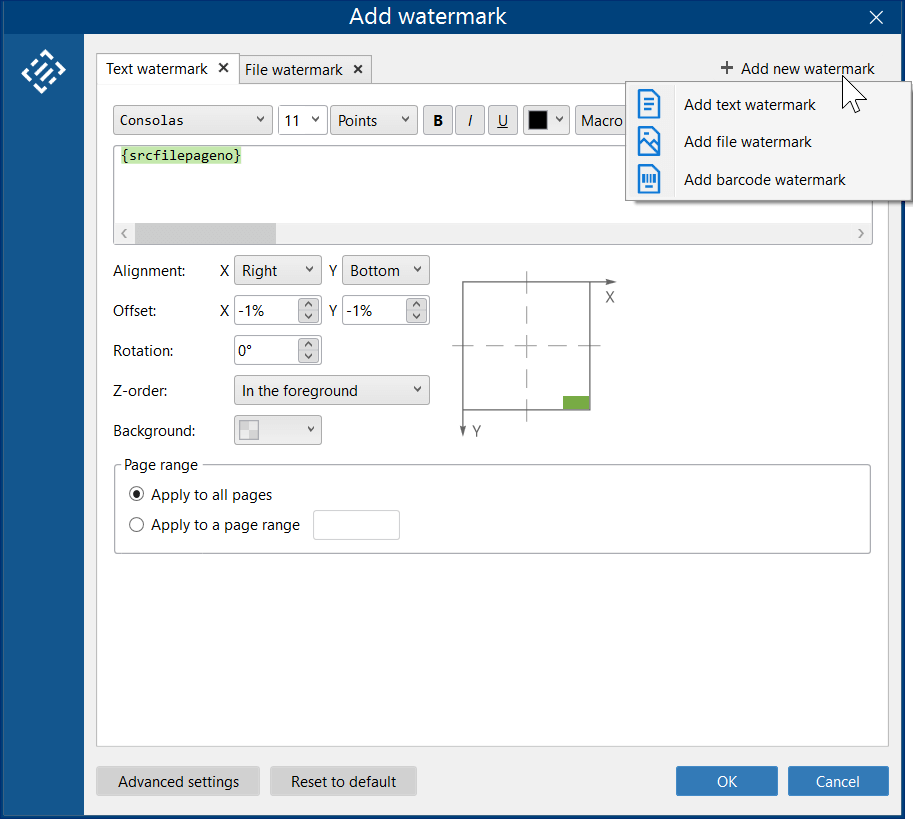
Task: Choose Add text watermark from menu
Action: [x=749, y=105]
